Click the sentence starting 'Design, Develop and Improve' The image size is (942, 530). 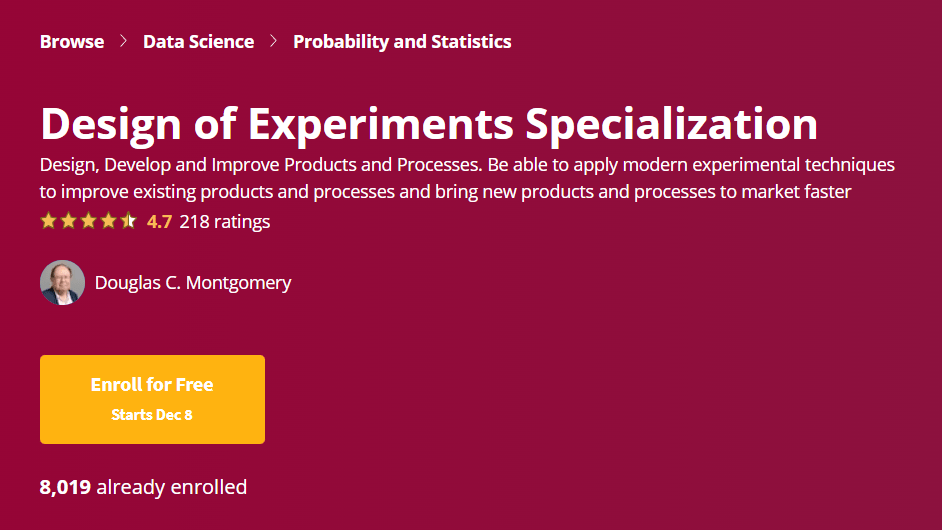tap(261, 165)
